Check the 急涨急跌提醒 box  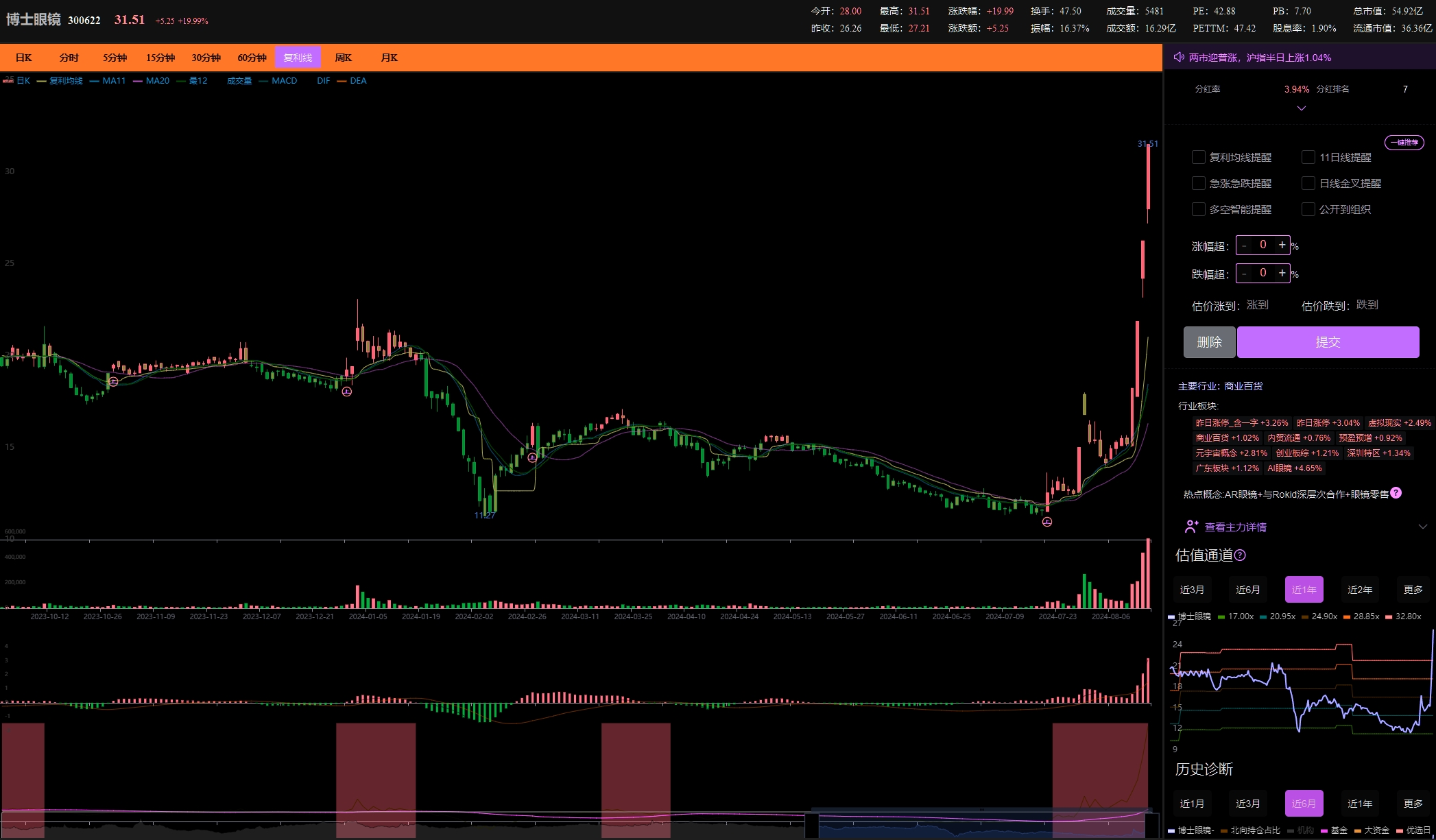tap(1199, 183)
